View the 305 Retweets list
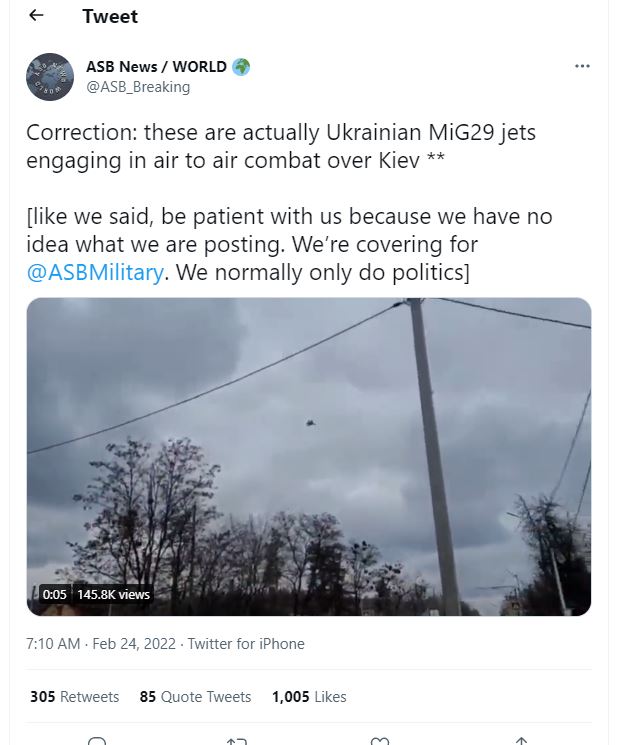The width and height of the screenshot is (625, 745). [75, 696]
